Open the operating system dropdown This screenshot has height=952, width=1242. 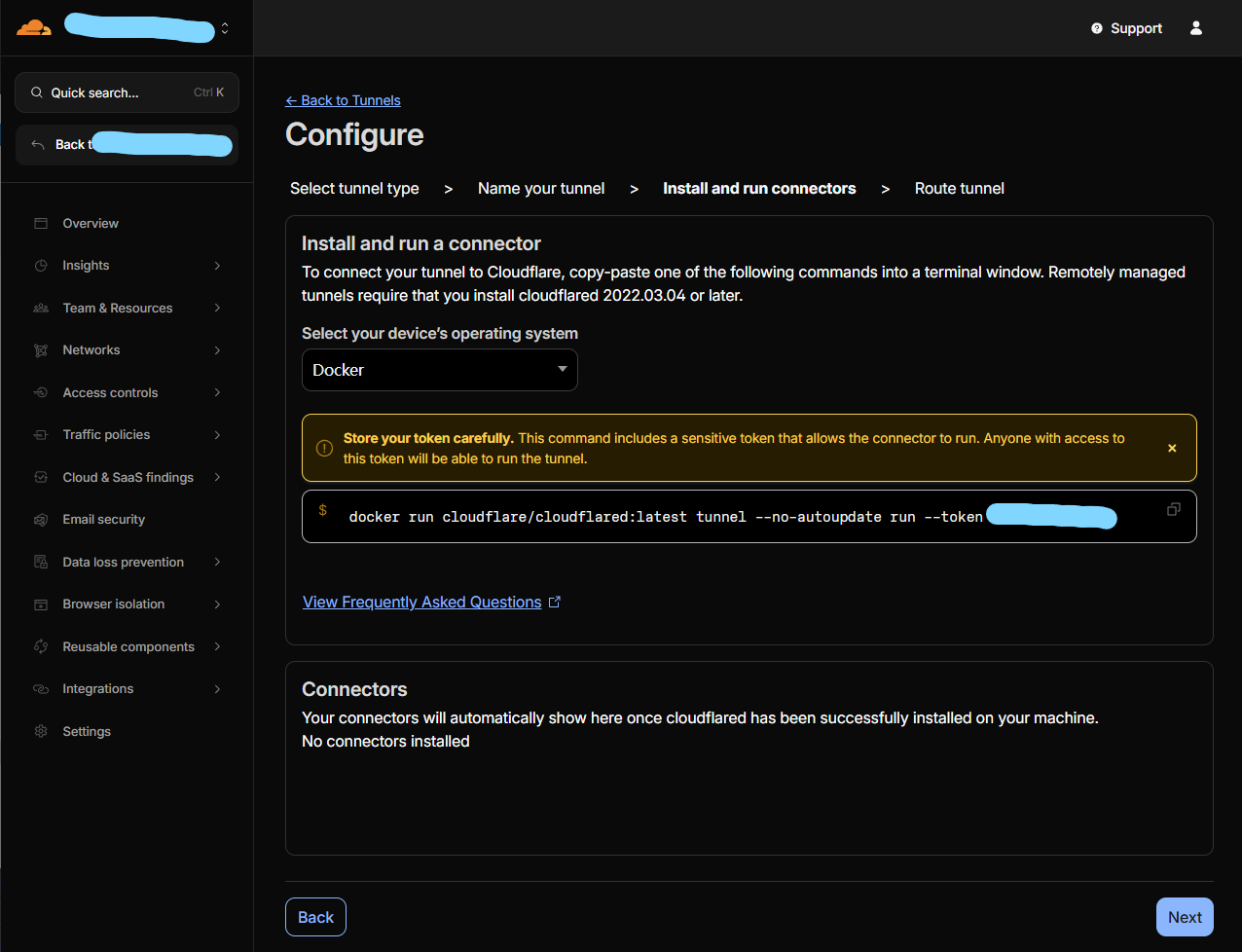coord(439,370)
